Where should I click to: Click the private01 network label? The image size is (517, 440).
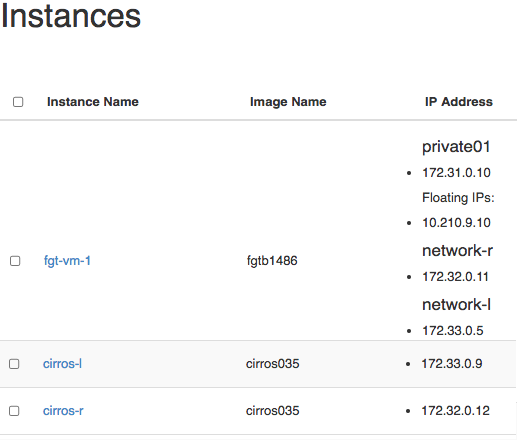coord(456,147)
